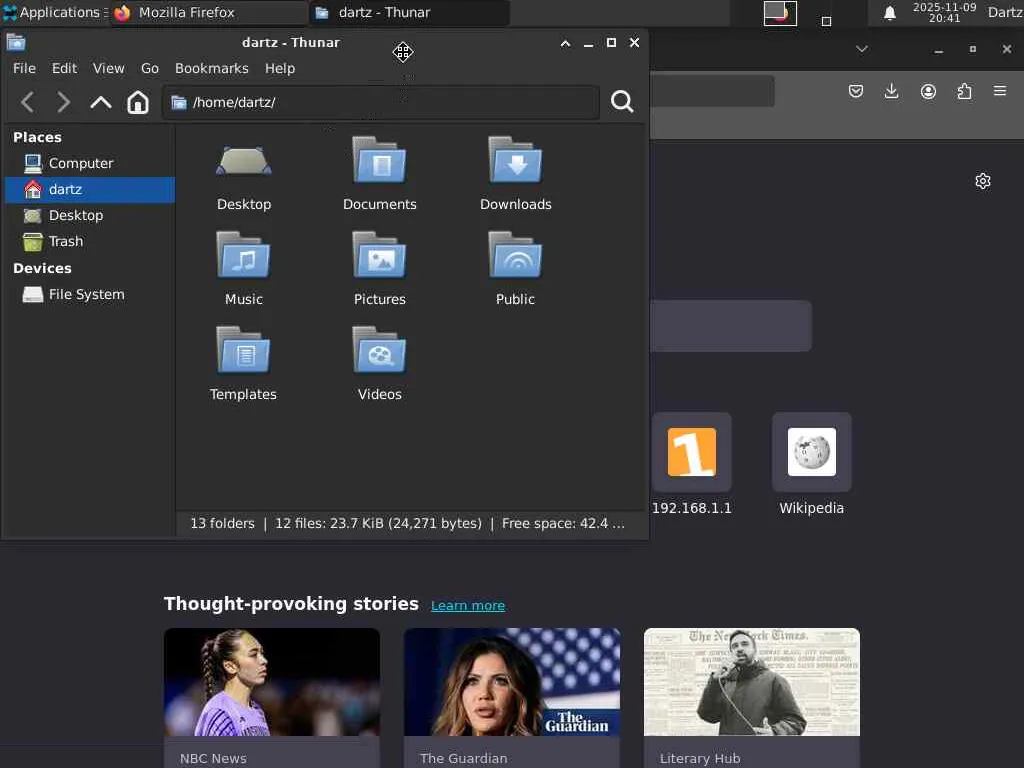Open the Thunar search icon
Viewport: 1024px width, 768px height.
[622, 102]
